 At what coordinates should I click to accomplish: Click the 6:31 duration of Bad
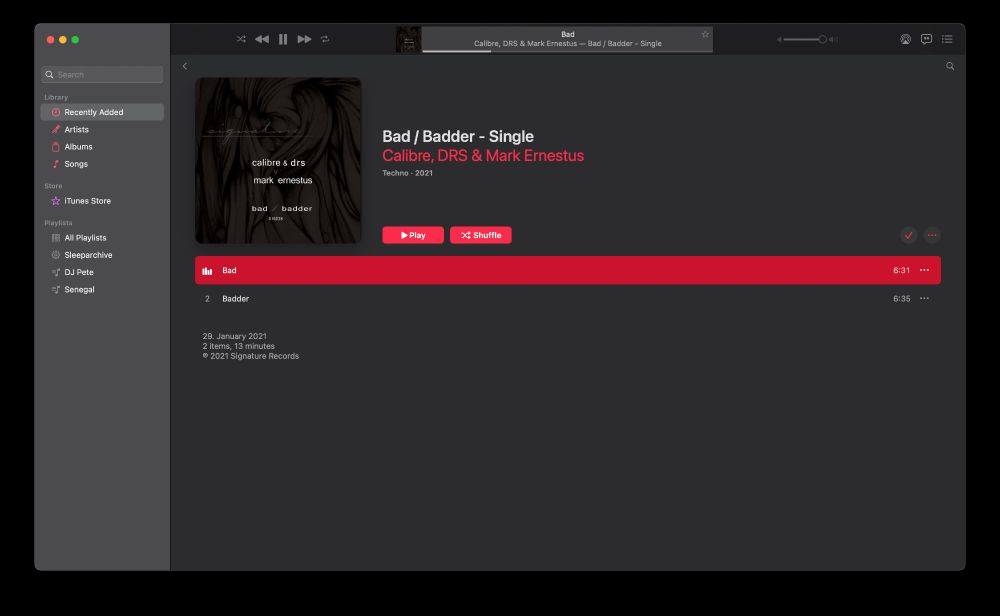[902, 270]
